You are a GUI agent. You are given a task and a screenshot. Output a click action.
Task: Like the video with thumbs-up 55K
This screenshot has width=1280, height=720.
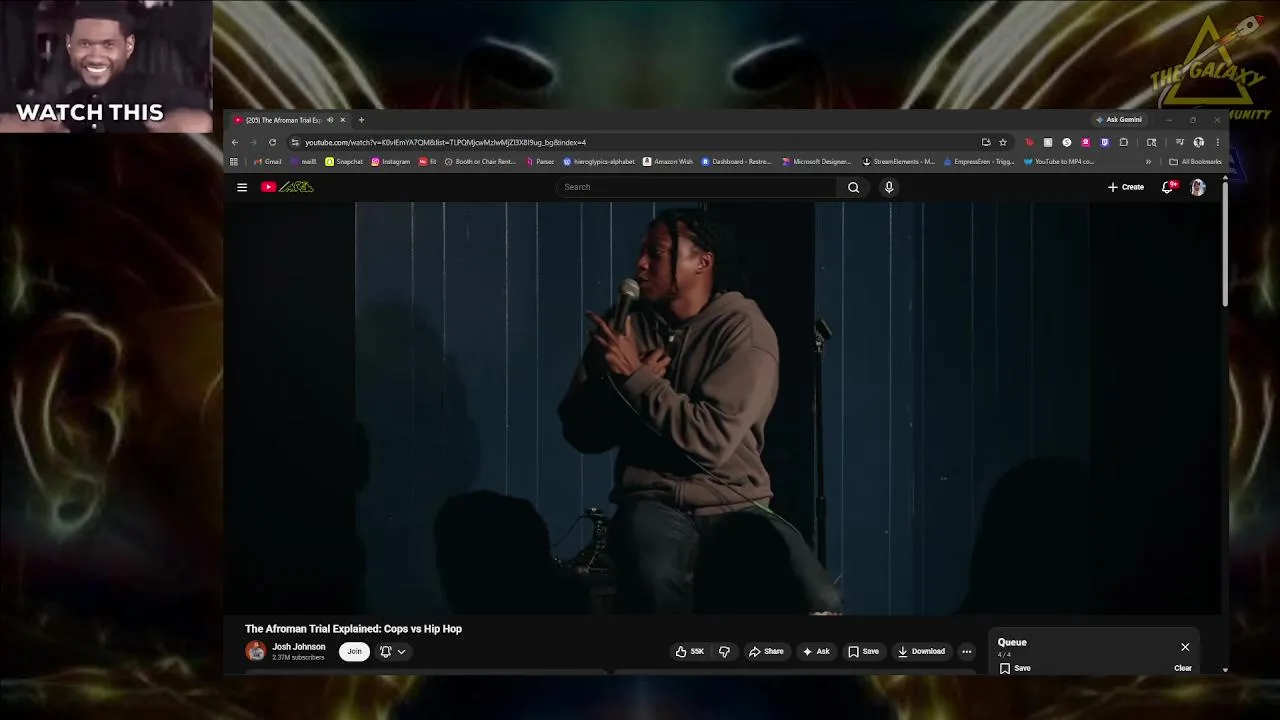tap(690, 652)
